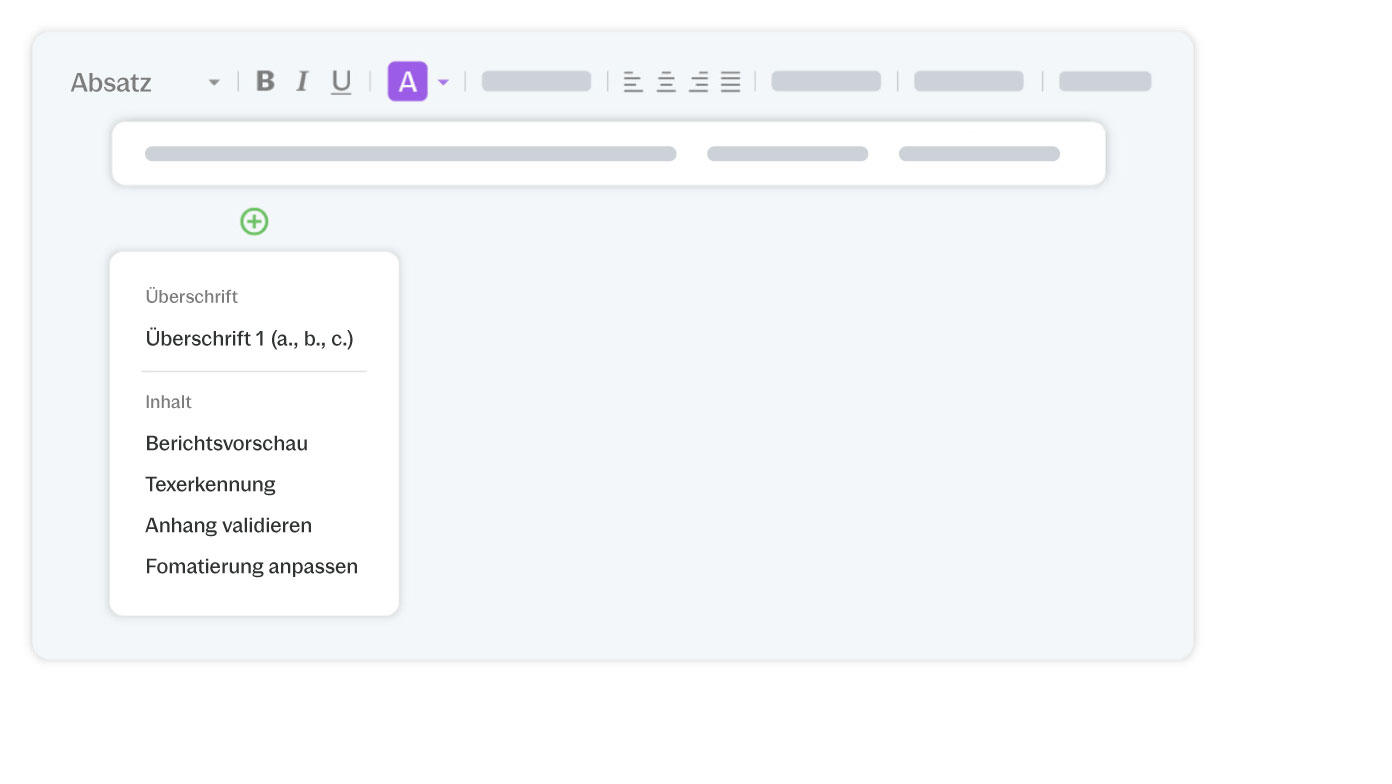Select Überschrift 1 (a., b., c.)
Viewport: 1392px width, 784px height.
[x=249, y=338]
